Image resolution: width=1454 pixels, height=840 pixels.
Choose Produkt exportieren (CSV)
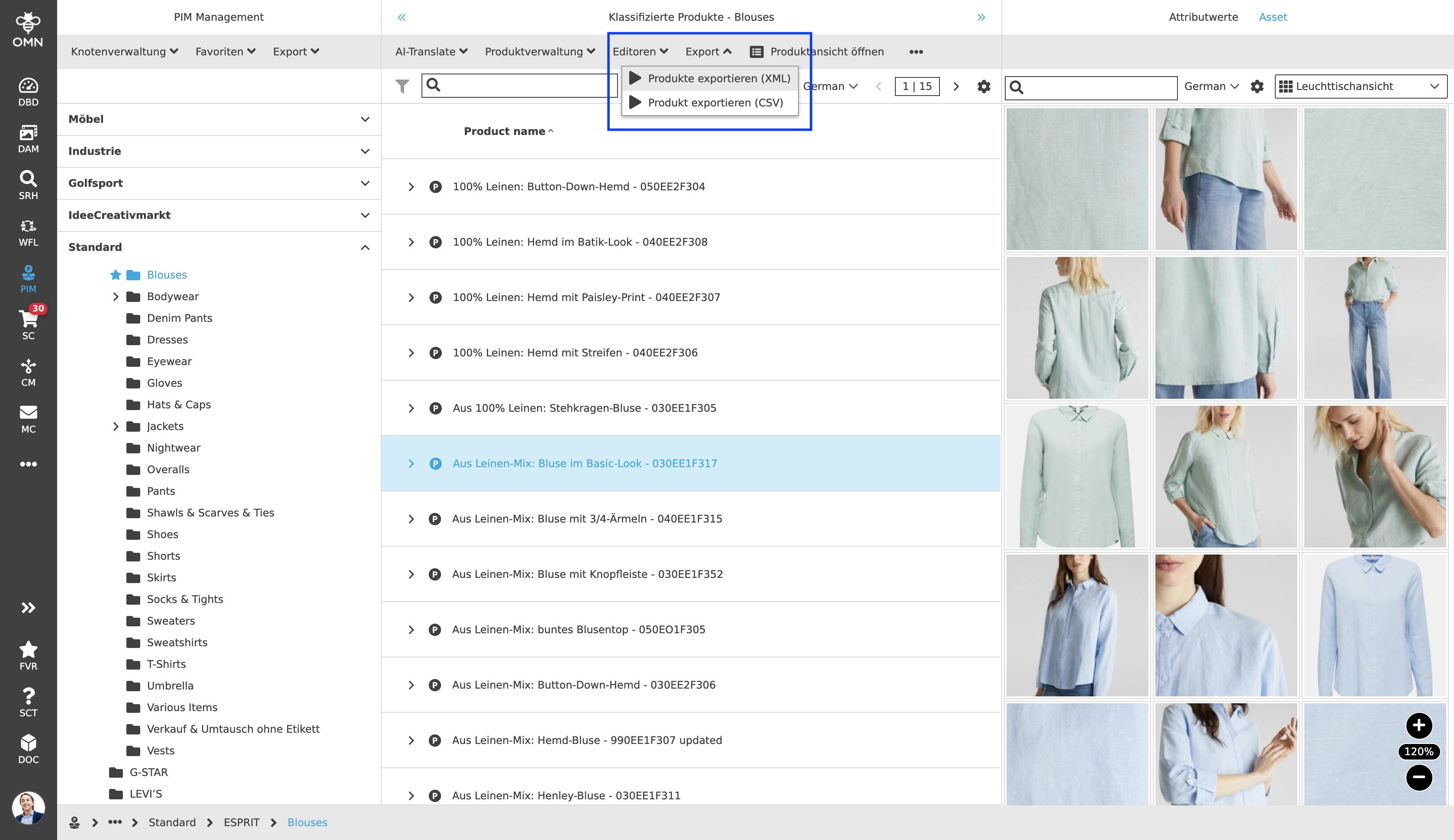(x=715, y=103)
